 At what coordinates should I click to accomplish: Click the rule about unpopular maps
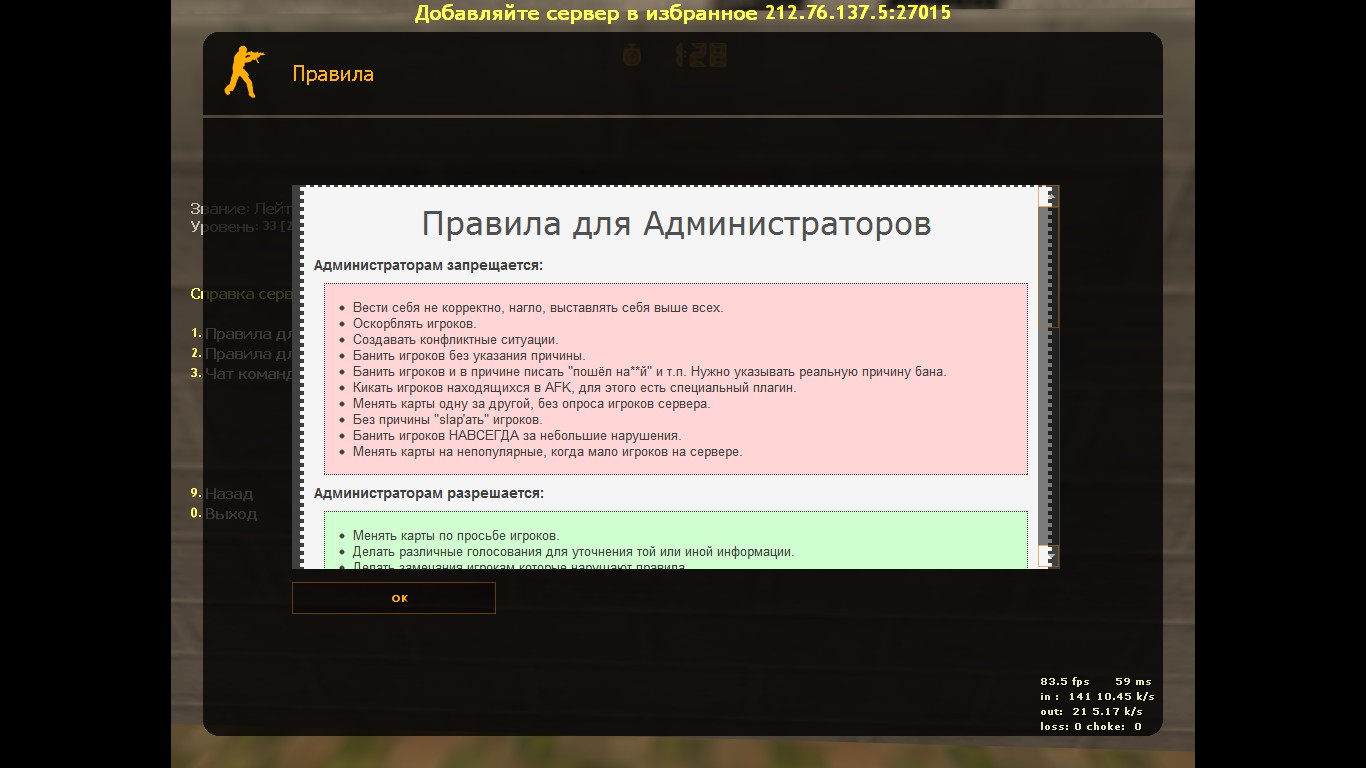tap(548, 452)
